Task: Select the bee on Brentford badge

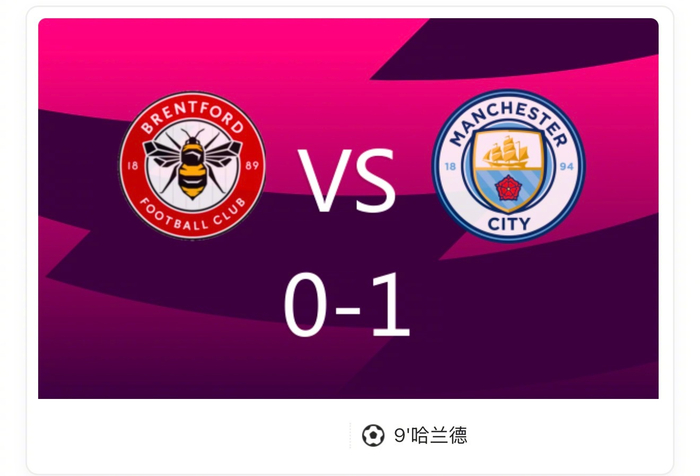Action: click(x=192, y=163)
